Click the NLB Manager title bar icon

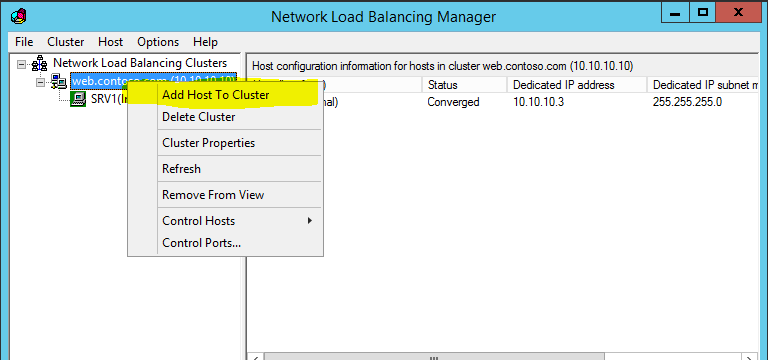click(x=18, y=17)
